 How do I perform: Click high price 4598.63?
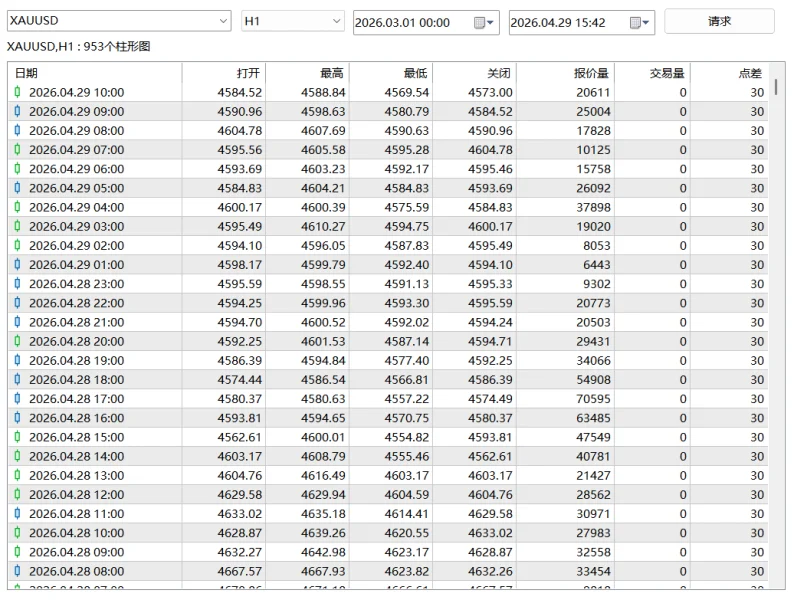click(323, 111)
